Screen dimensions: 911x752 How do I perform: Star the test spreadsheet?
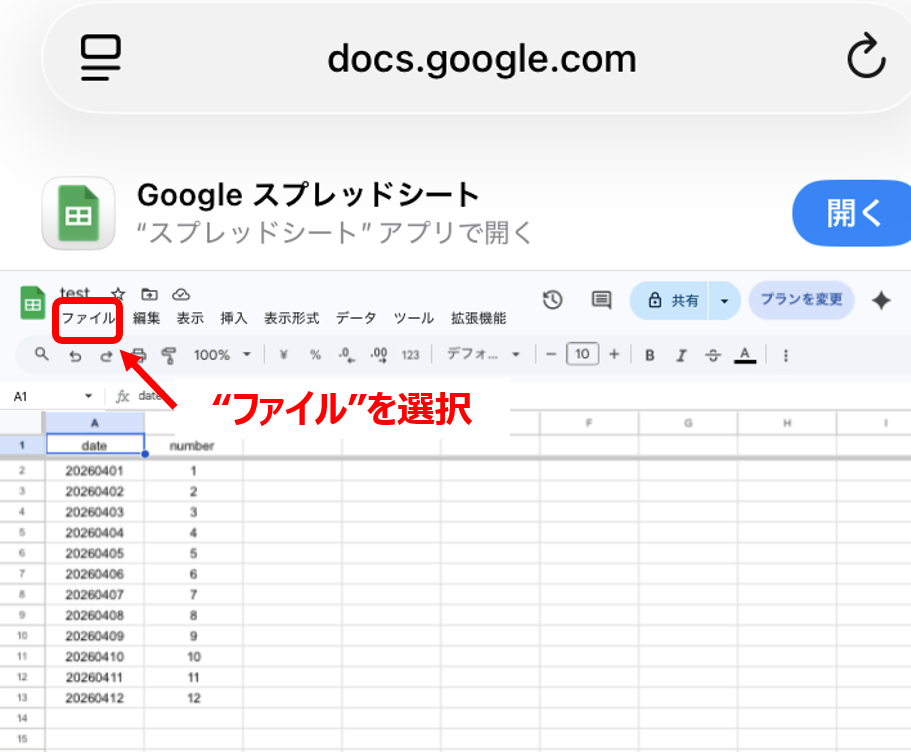119,293
